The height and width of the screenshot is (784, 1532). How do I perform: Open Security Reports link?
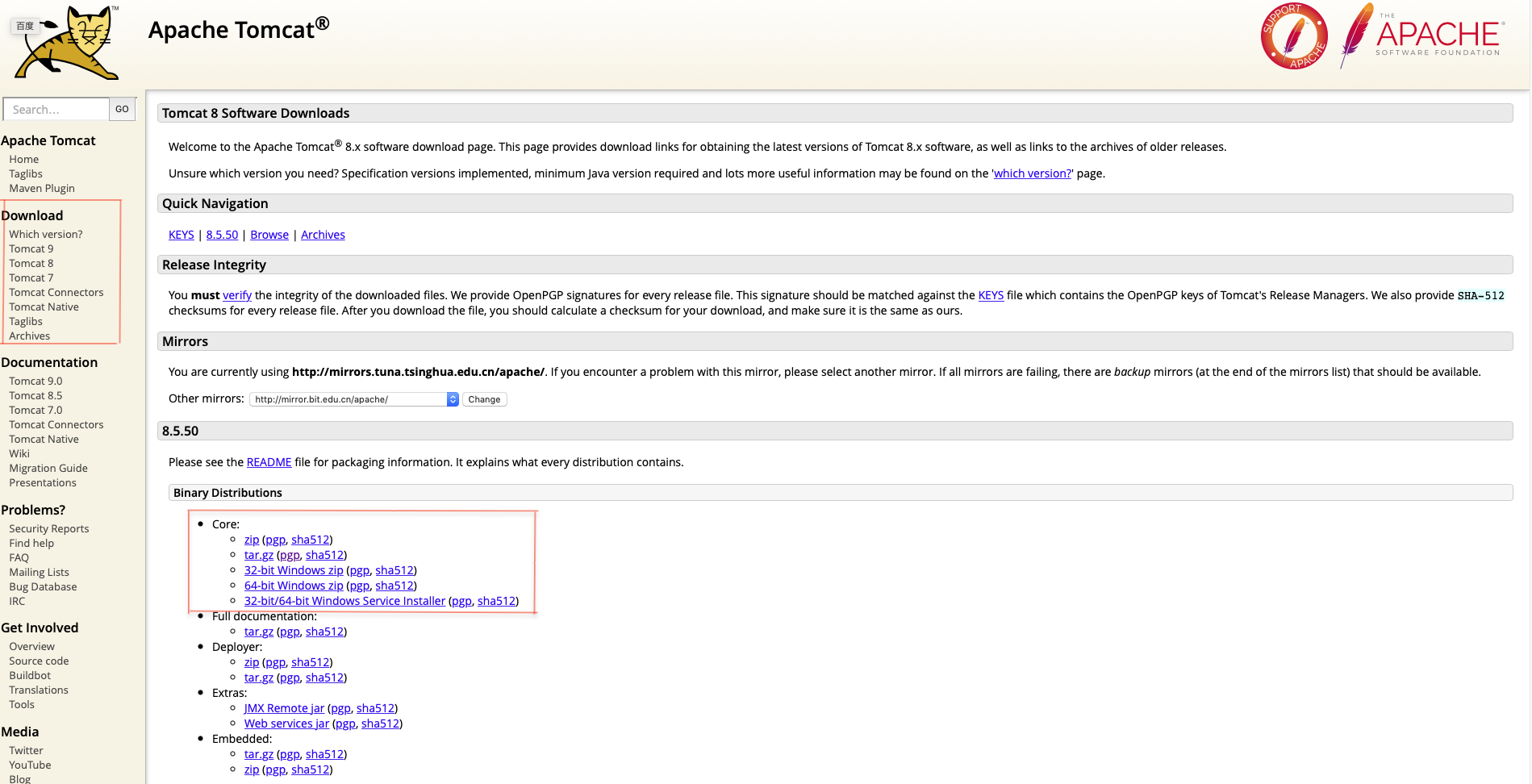49,528
